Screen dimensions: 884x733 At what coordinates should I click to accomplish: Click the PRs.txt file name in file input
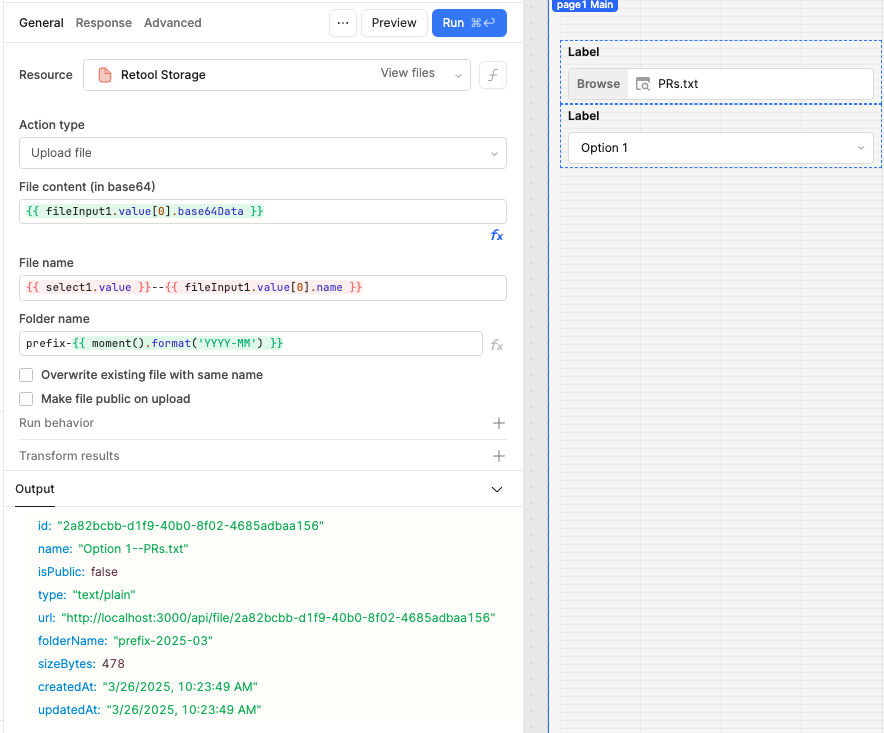(678, 84)
